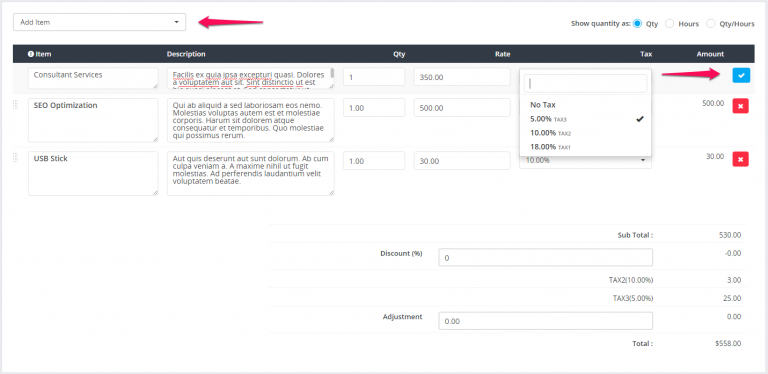Screen dimensions: 768x374
Task: Focus the tax dropdown search box
Action: pos(585,84)
